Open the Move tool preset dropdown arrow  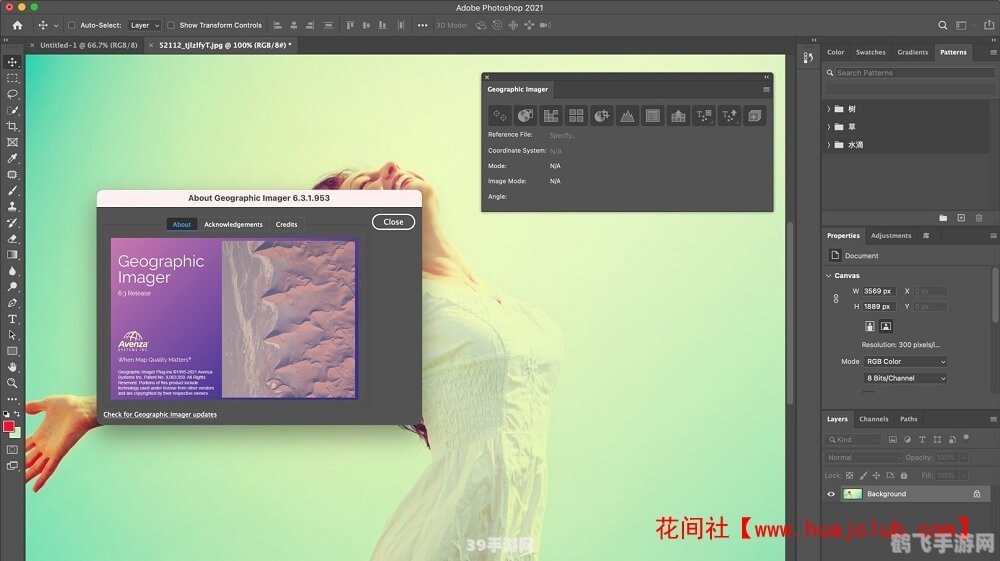coord(55,26)
